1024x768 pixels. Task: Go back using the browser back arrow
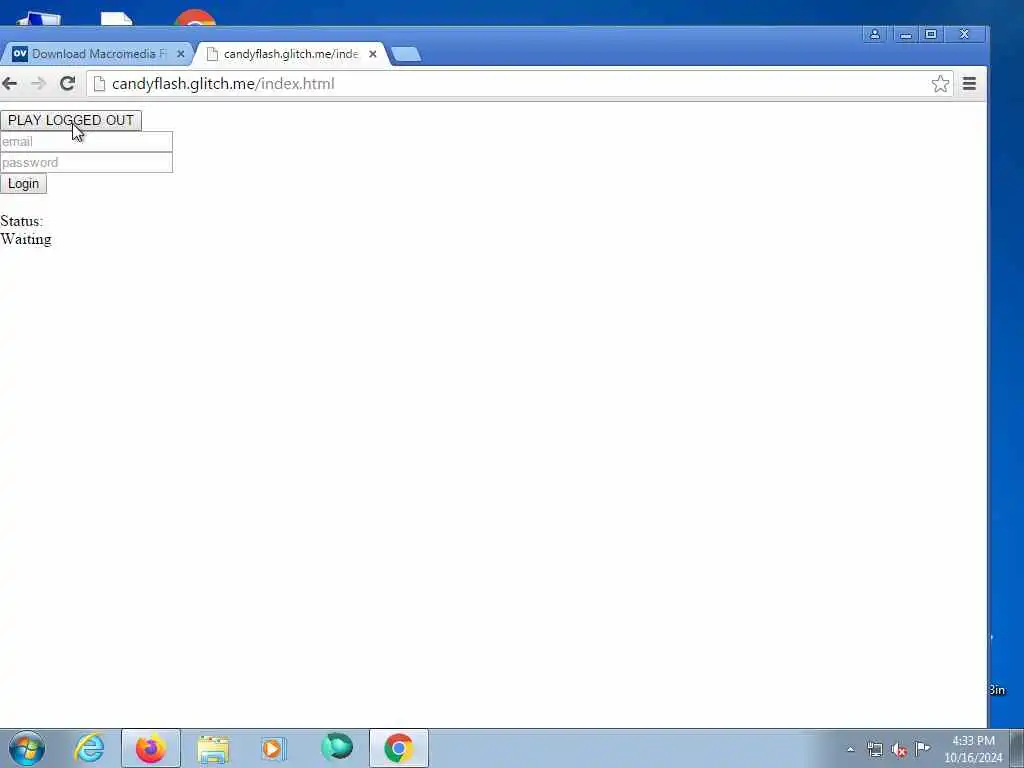[9, 84]
